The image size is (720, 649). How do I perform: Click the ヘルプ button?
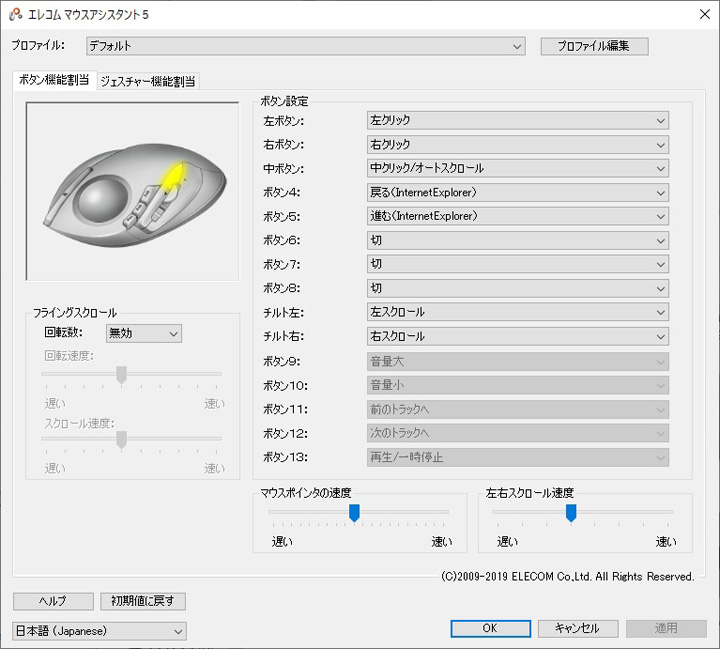coord(52,601)
